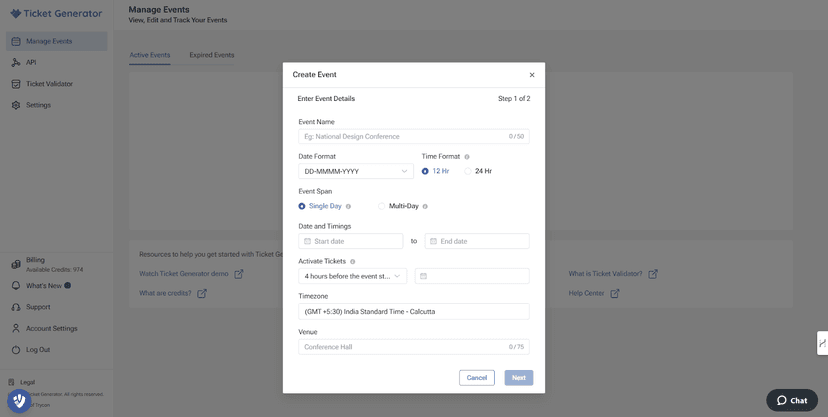Focus the Venue input field
This screenshot has height=417, width=828.
coord(413,347)
